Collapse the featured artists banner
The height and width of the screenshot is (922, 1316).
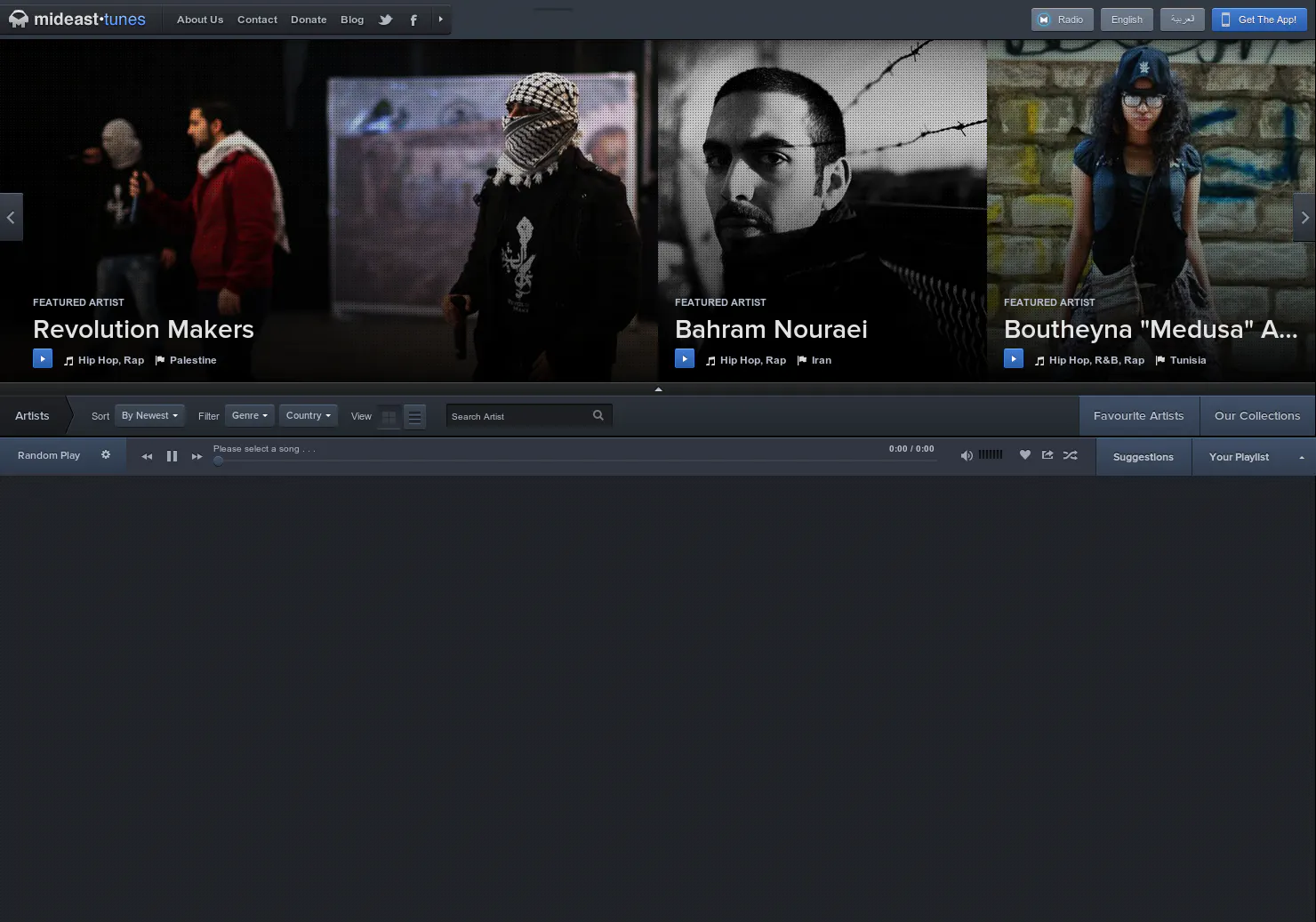click(x=658, y=389)
